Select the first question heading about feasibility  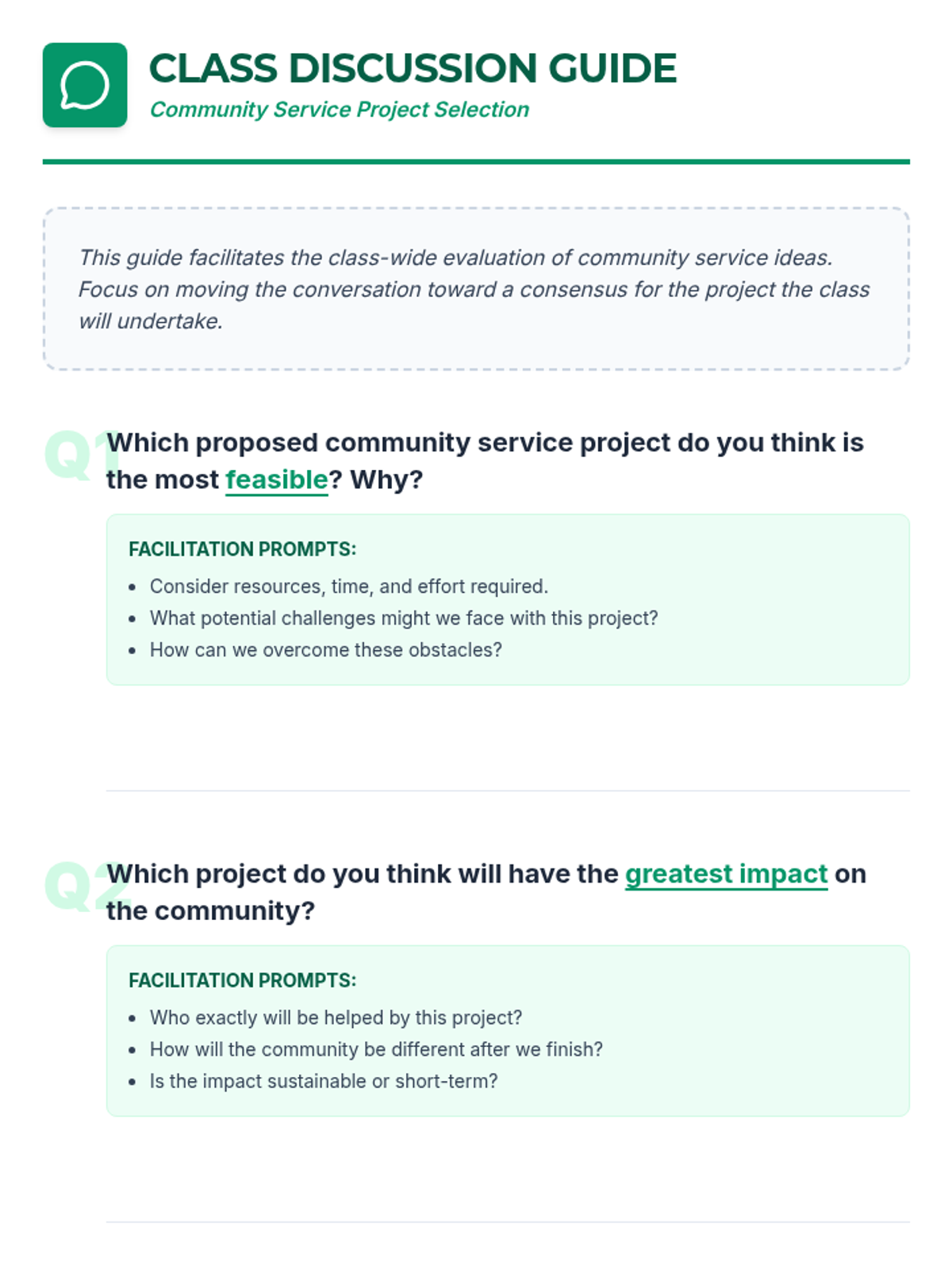tap(485, 460)
